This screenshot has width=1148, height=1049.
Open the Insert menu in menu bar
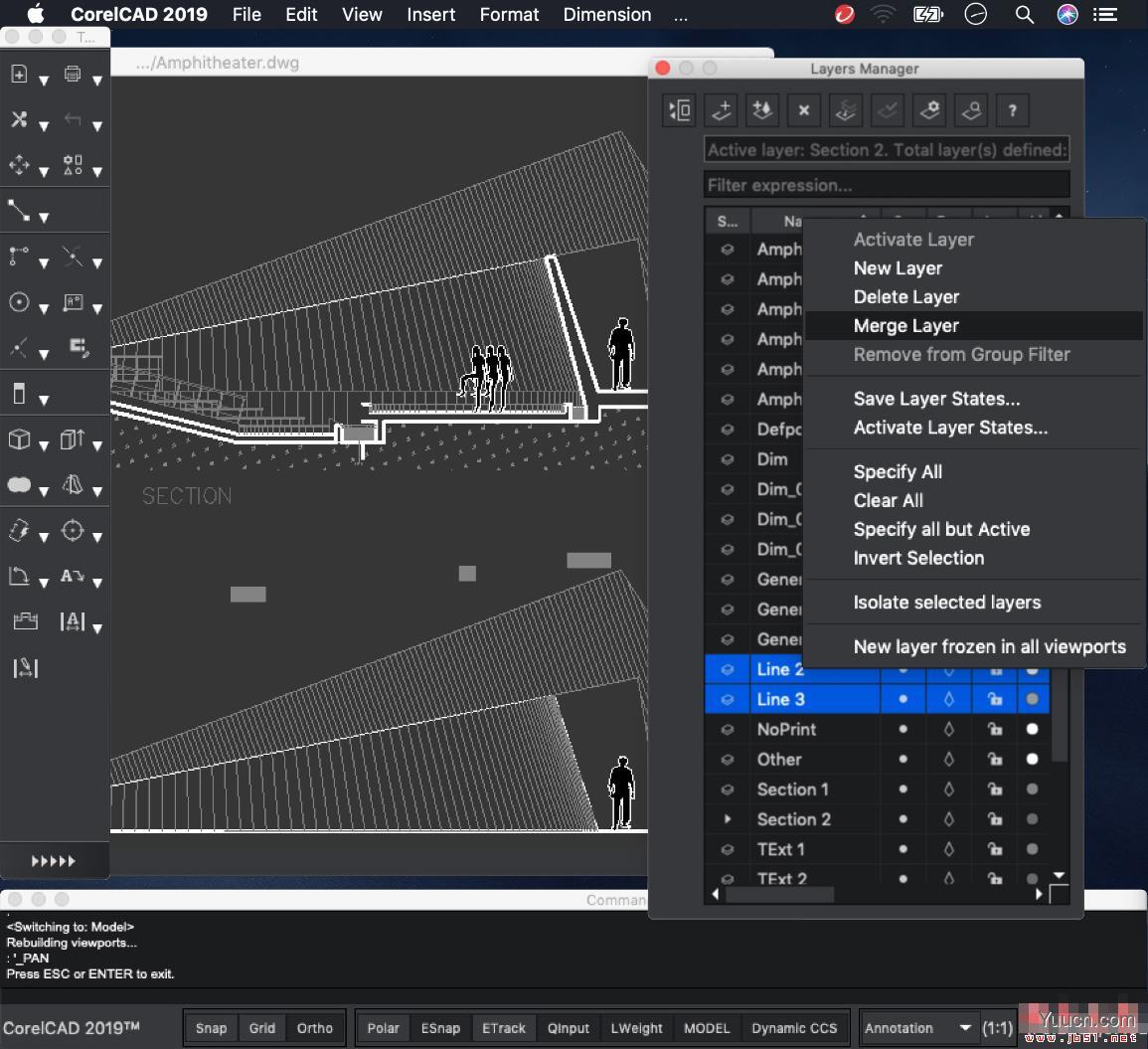pos(430,15)
